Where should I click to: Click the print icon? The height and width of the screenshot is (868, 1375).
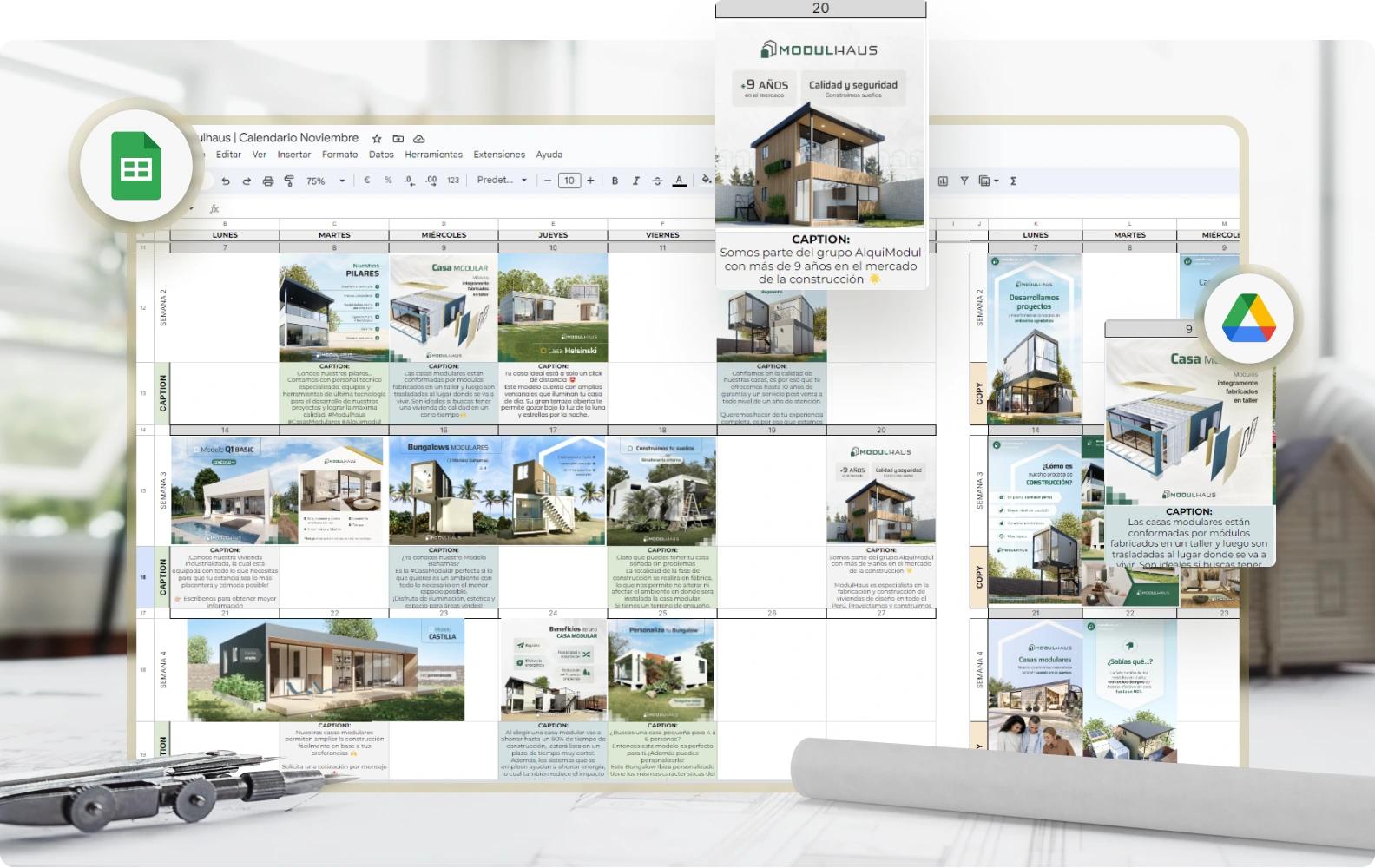(268, 181)
